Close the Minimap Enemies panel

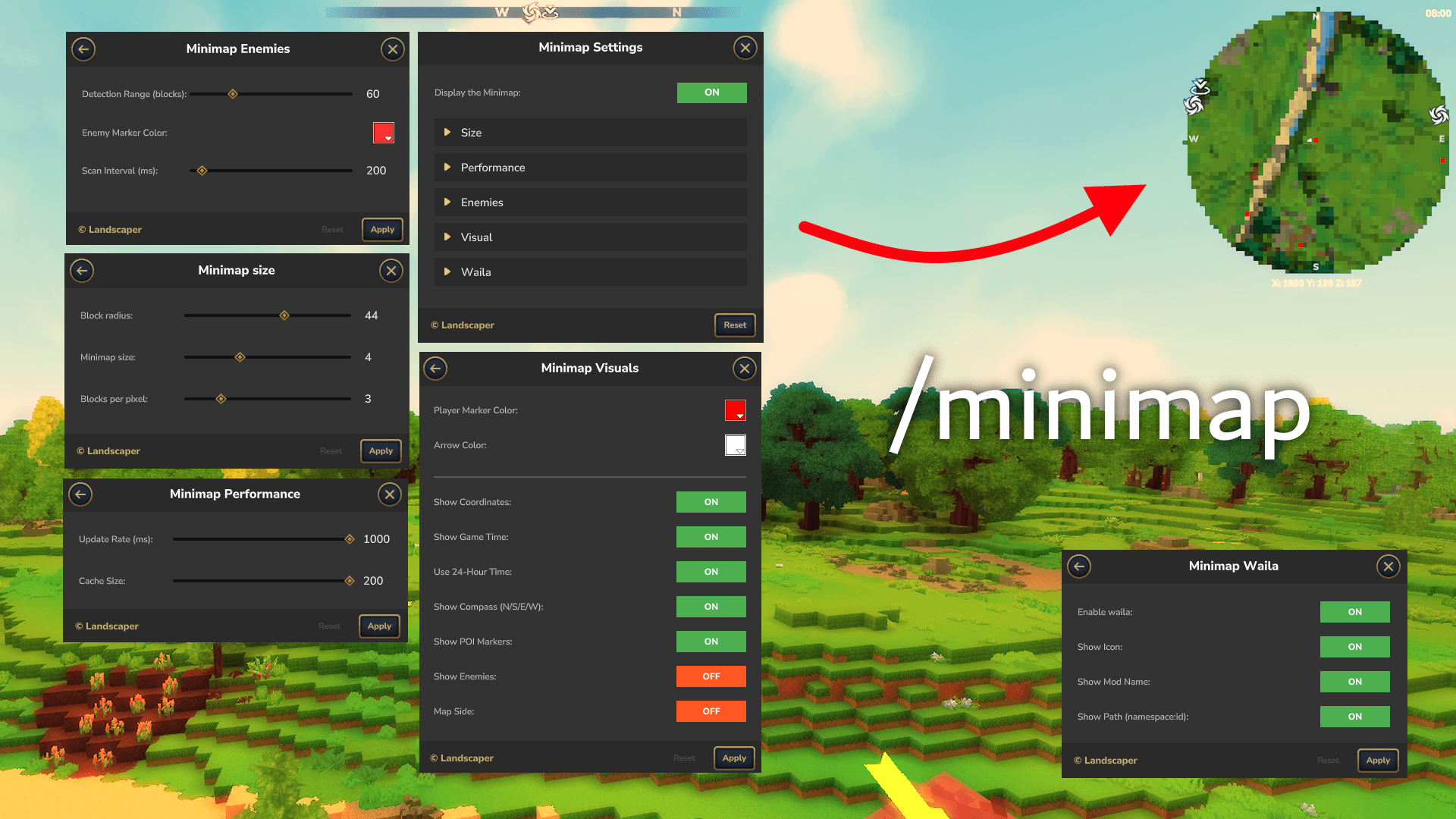[x=392, y=49]
